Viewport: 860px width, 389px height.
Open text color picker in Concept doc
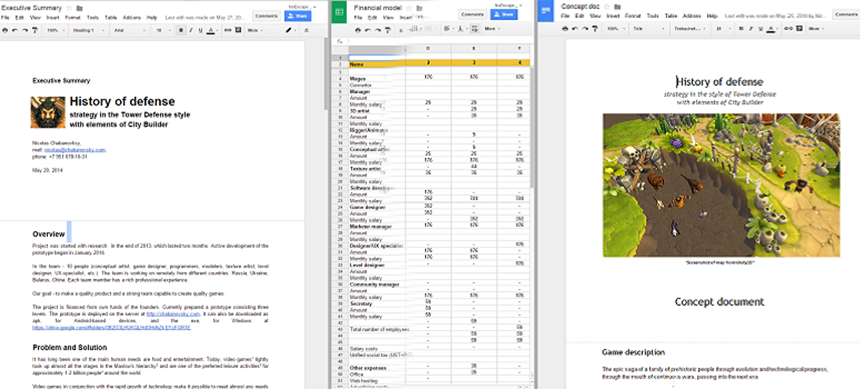(x=772, y=29)
